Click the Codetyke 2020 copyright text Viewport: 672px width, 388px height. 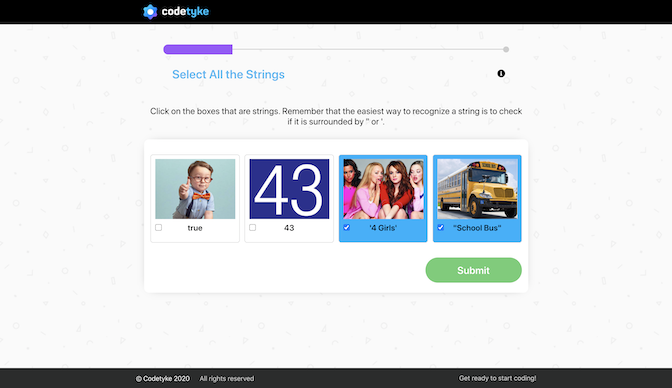[163, 379]
